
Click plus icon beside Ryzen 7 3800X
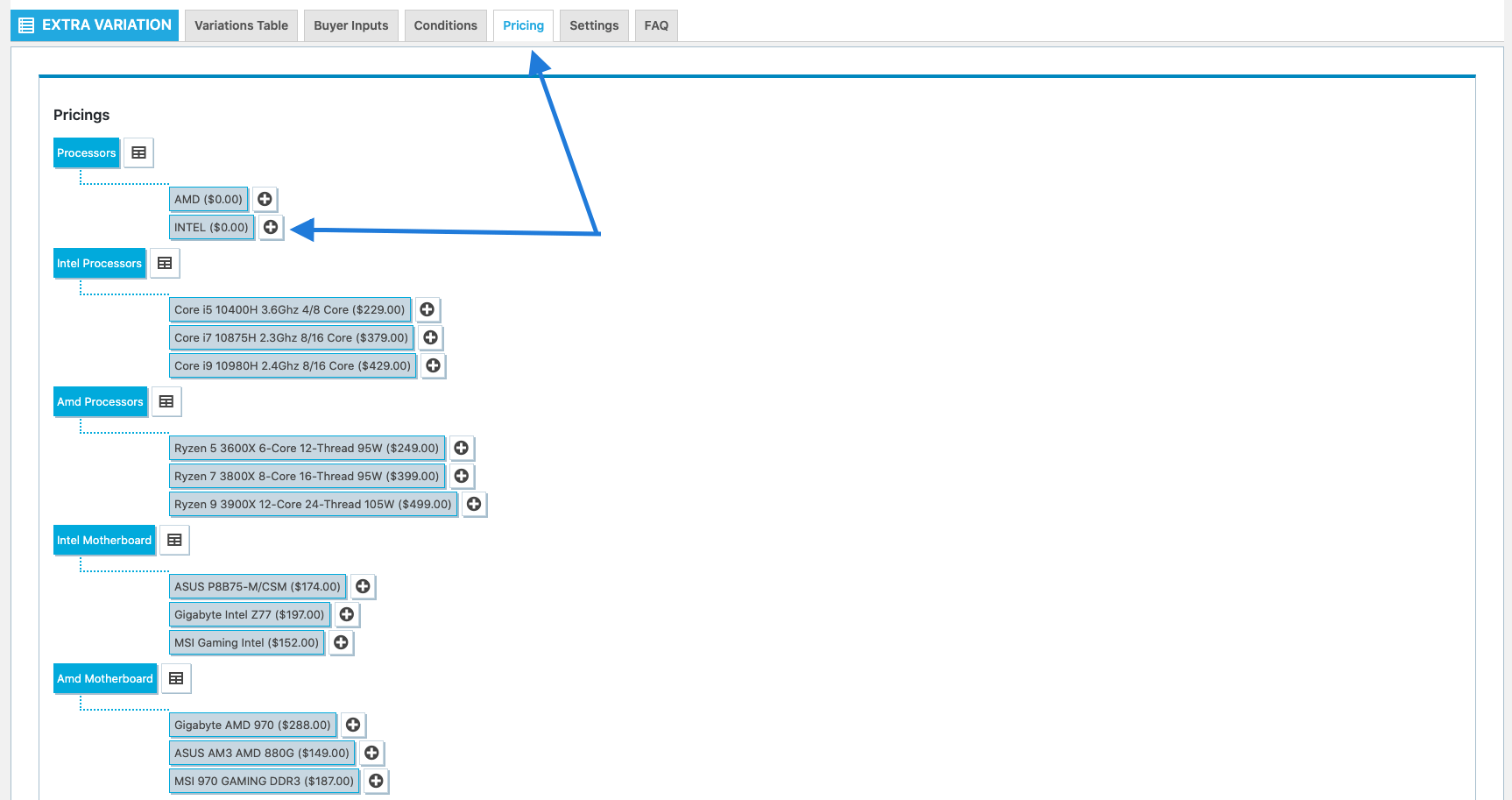coord(462,476)
